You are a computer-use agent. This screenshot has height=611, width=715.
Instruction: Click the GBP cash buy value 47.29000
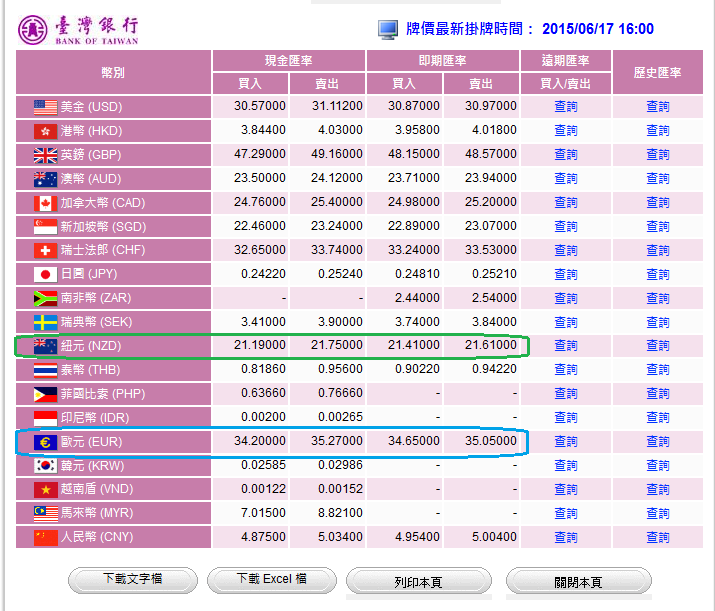(x=260, y=154)
